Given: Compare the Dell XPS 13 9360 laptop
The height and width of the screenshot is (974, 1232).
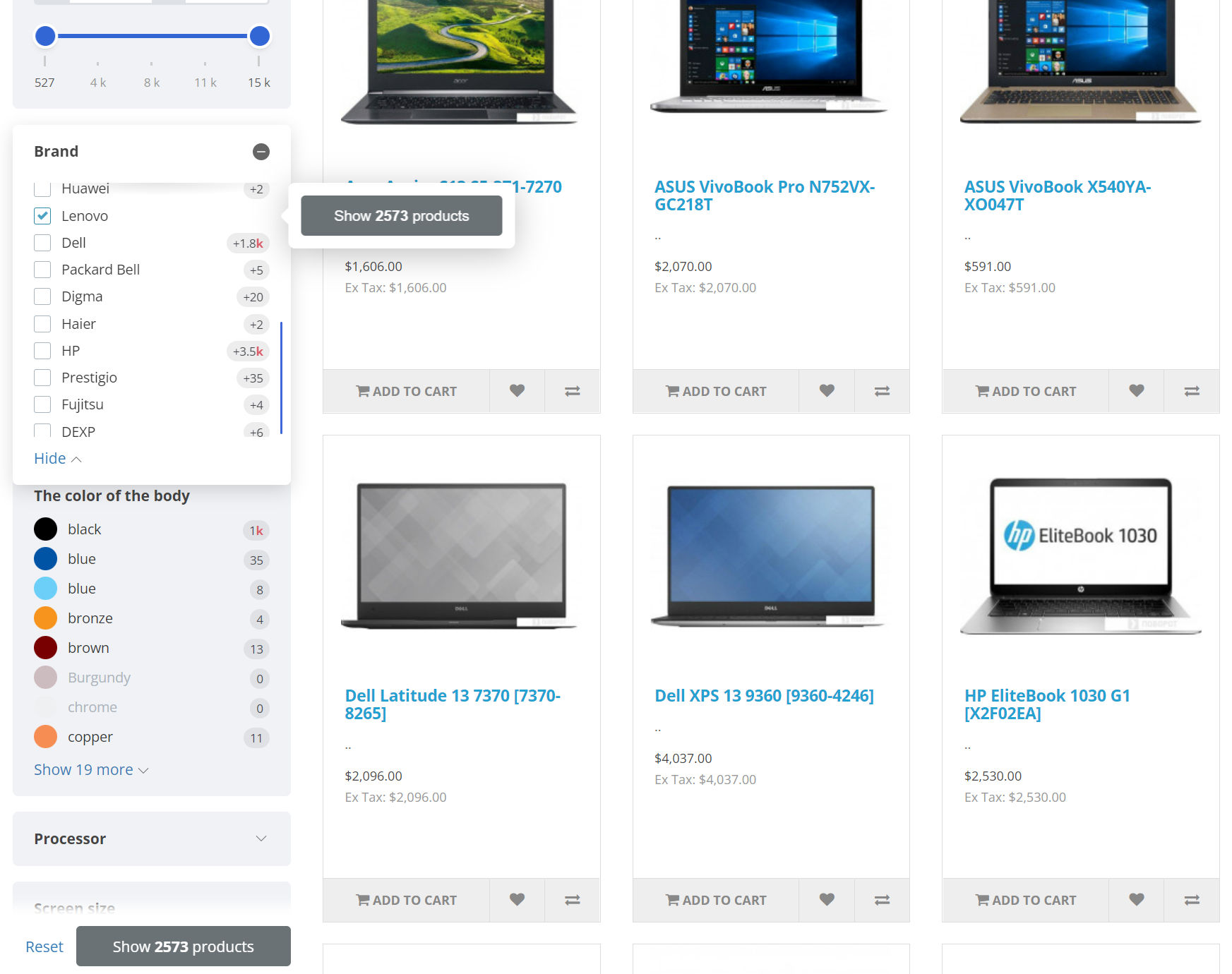Looking at the screenshot, I should point(882,900).
